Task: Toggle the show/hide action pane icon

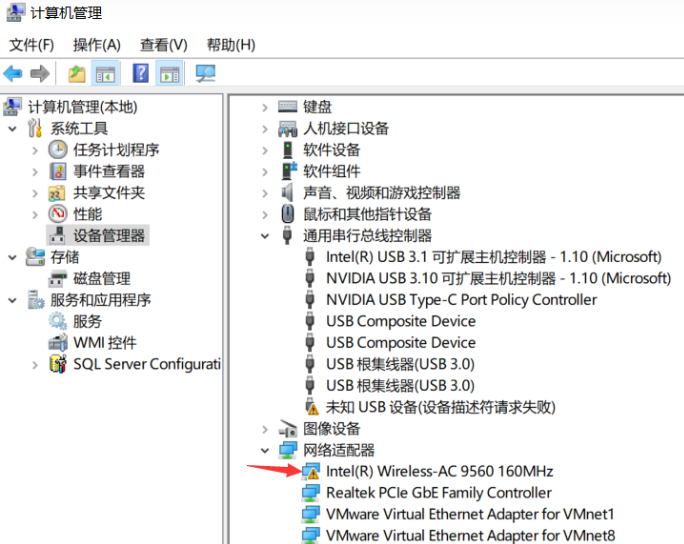Action: [x=169, y=74]
